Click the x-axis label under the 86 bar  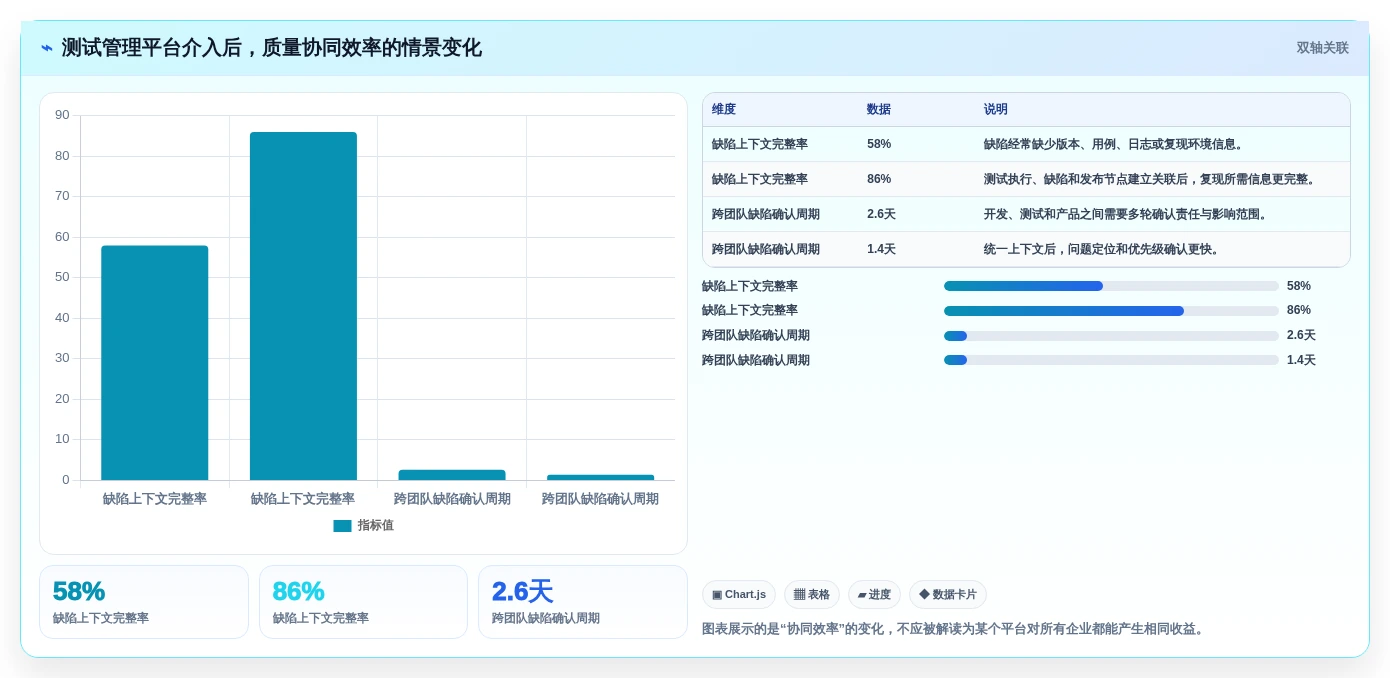tap(303, 499)
